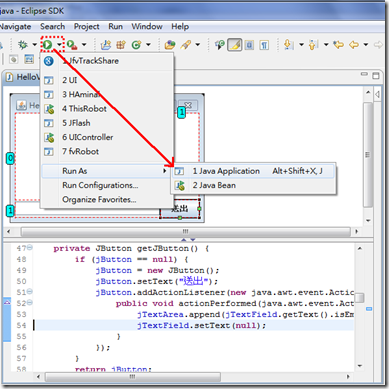Image resolution: width=389 pixels, height=389 pixels.
Task: Show the palette using the arrow right of the design canvas
Action: coord(377,94)
